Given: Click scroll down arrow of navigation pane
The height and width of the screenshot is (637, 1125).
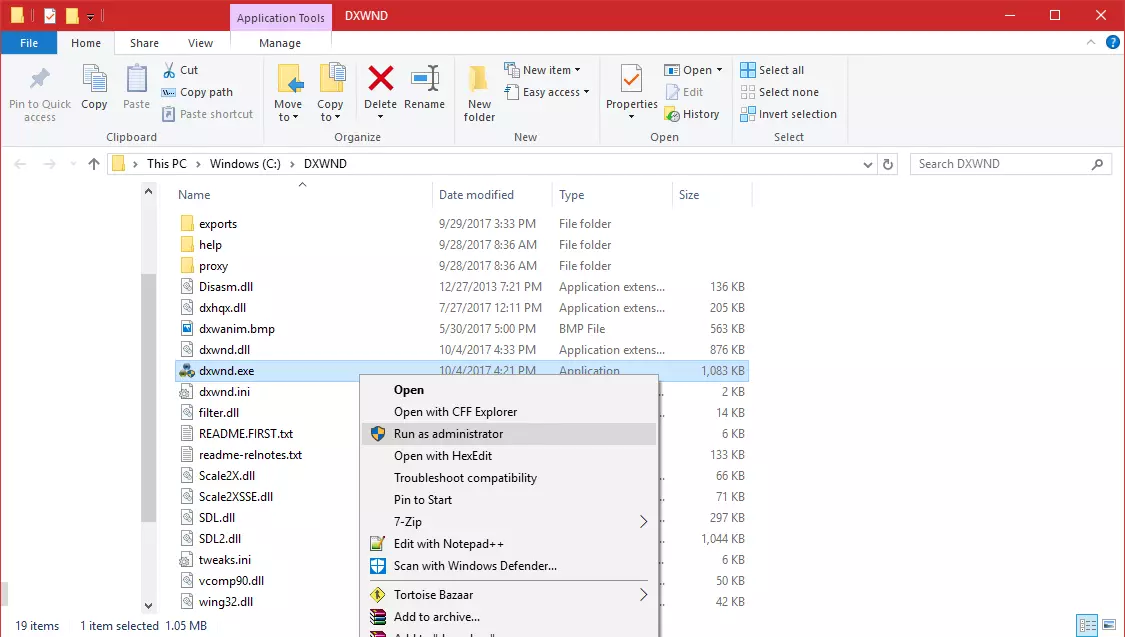Looking at the screenshot, I should (148, 606).
